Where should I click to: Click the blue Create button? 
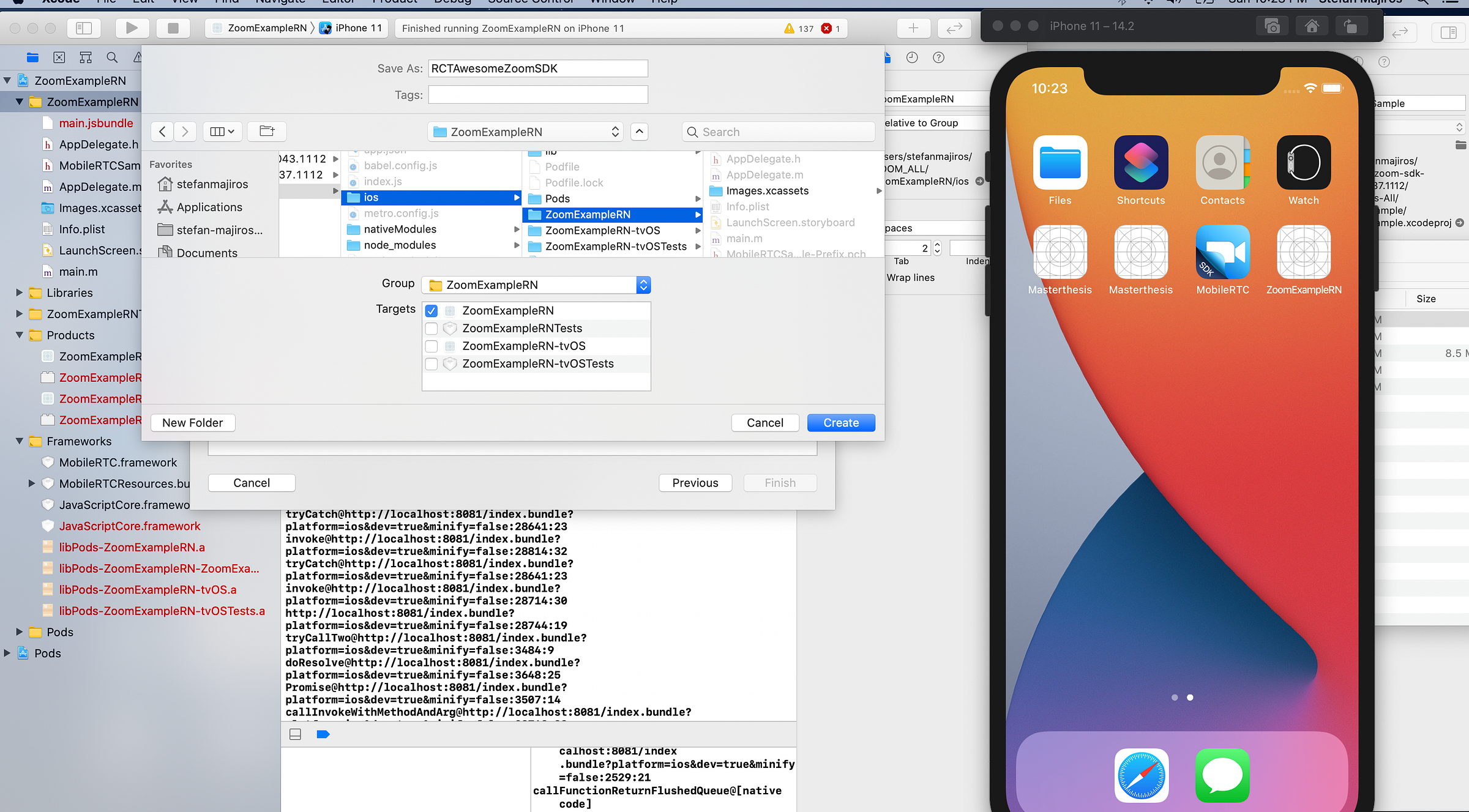pyautogui.click(x=840, y=423)
